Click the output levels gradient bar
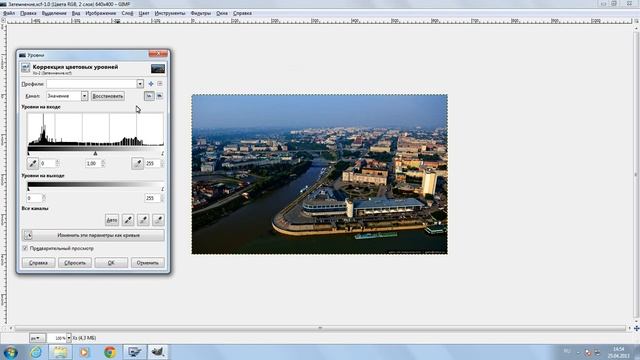Image resolution: width=640 pixels, height=360 pixels. point(96,185)
